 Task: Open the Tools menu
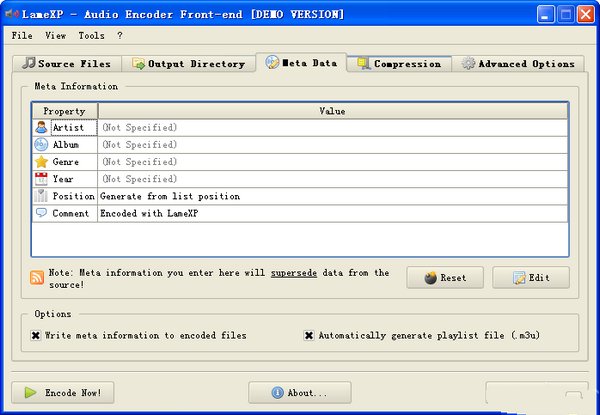(x=91, y=36)
